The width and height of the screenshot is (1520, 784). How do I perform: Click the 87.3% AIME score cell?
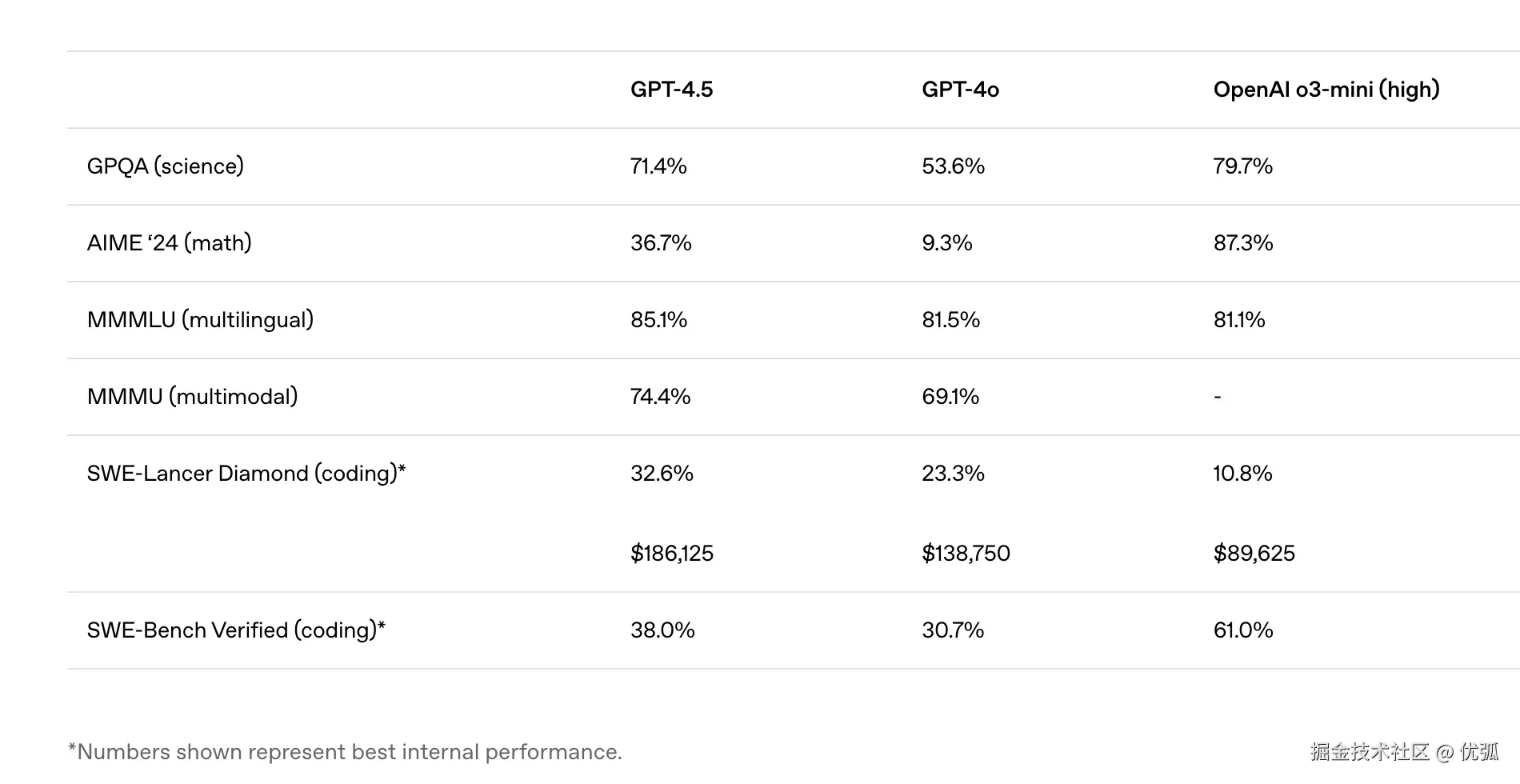[1242, 242]
